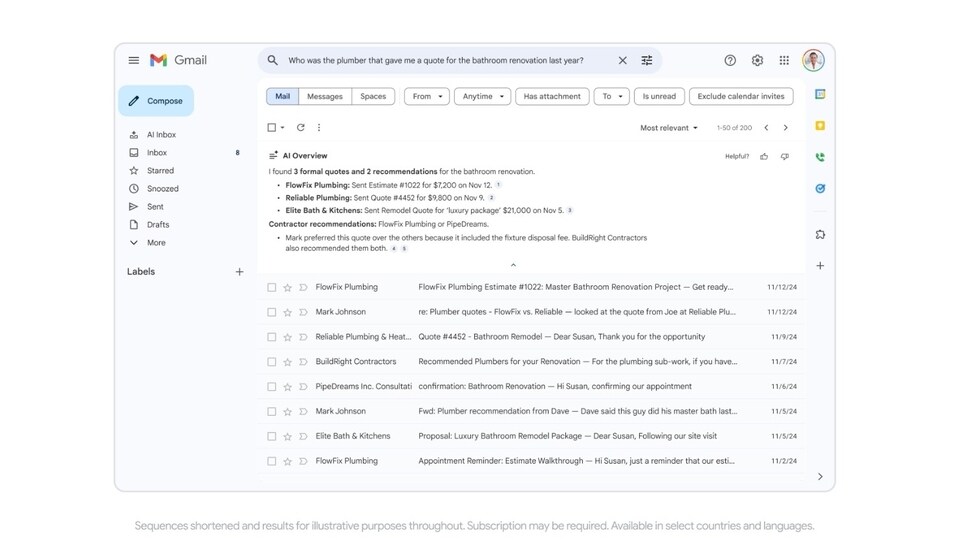Viewport: 960px width, 540px height.
Task: Open toolbar more options dots
Action: (x=319, y=127)
